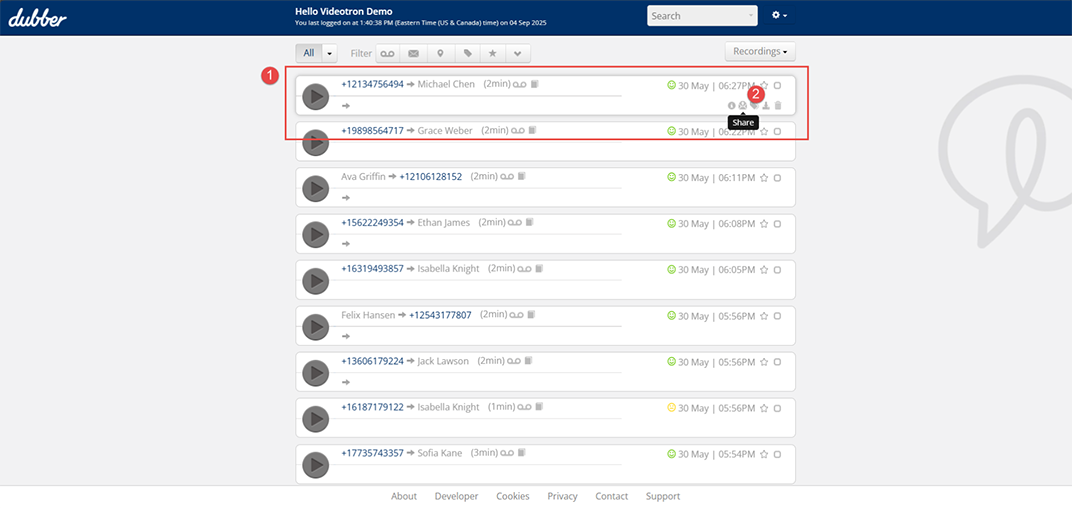This screenshot has height=508, width=1072.
Task: Select the All filter tab
Action: click(x=309, y=53)
